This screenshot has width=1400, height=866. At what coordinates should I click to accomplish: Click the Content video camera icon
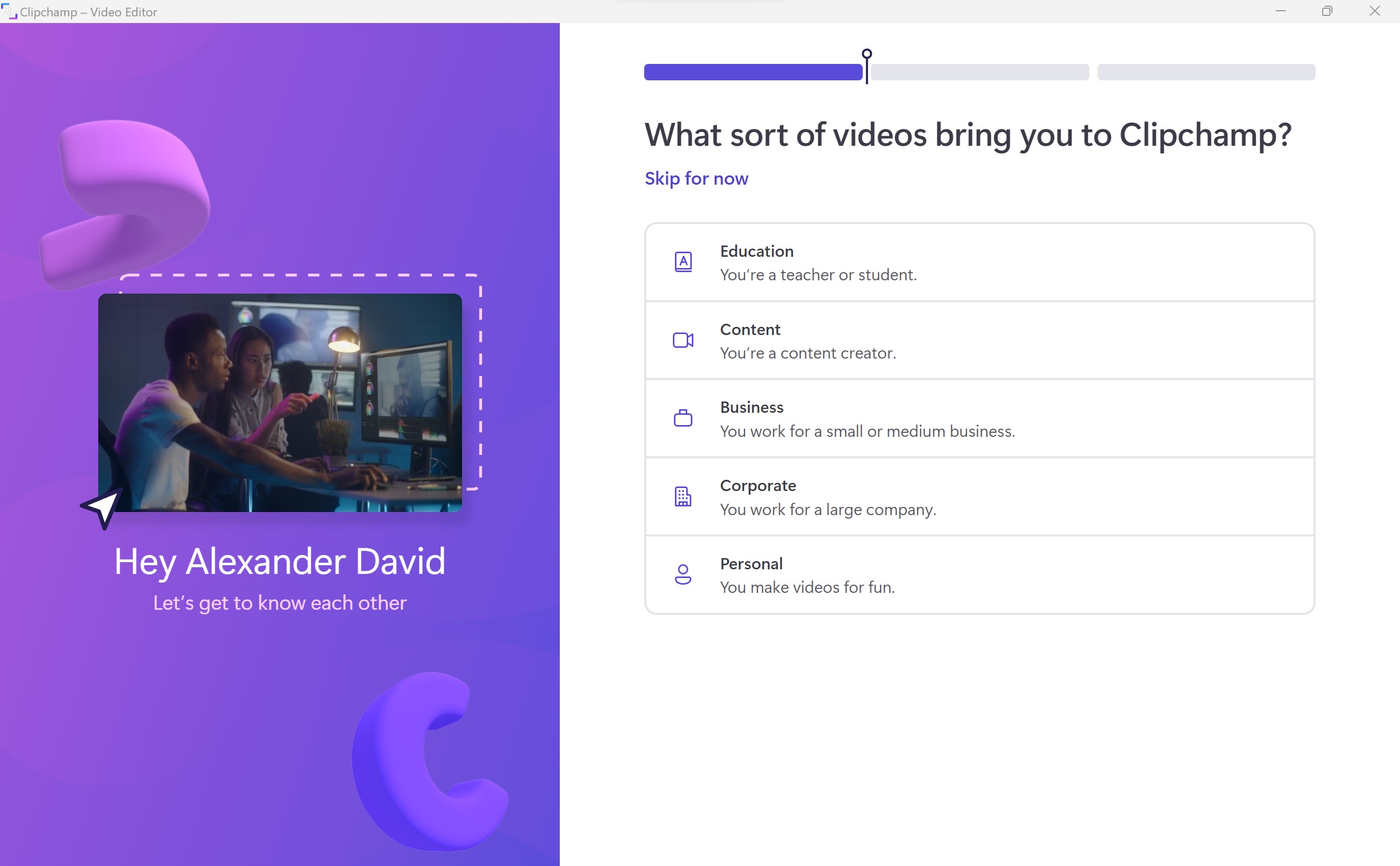point(683,340)
